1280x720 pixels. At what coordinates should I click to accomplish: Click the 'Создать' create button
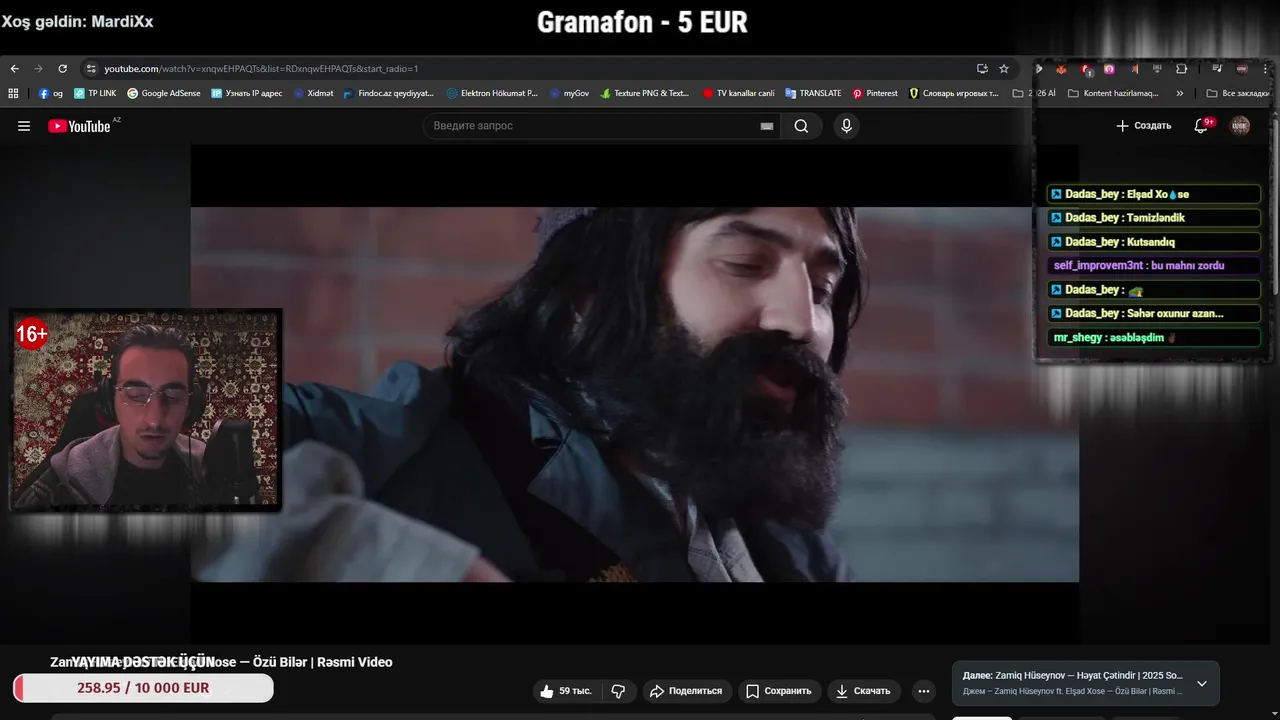coord(1143,126)
